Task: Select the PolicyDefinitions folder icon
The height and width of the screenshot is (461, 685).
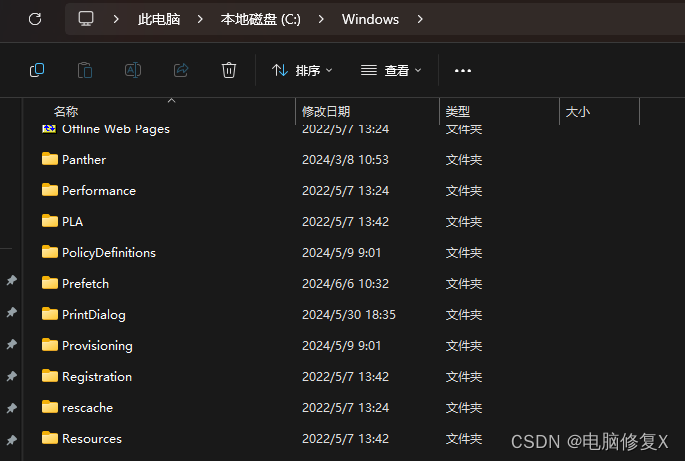Action: point(50,252)
